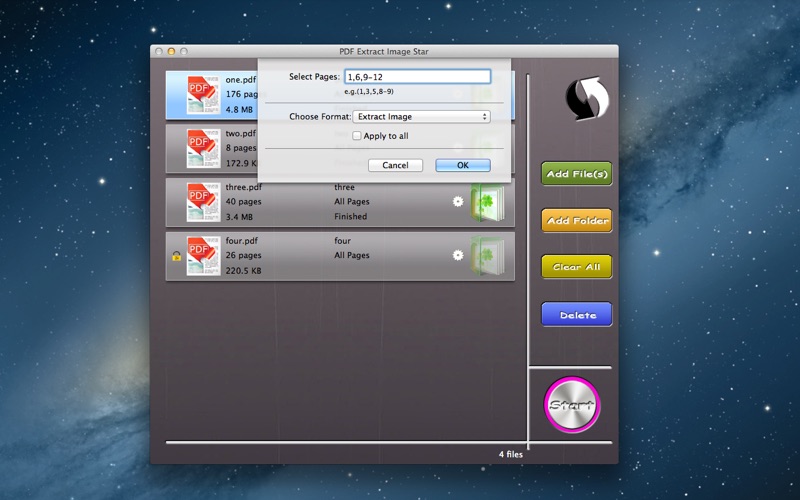Click the round Start button
Viewport: 800px width, 500px height.
click(x=572, y=405)
